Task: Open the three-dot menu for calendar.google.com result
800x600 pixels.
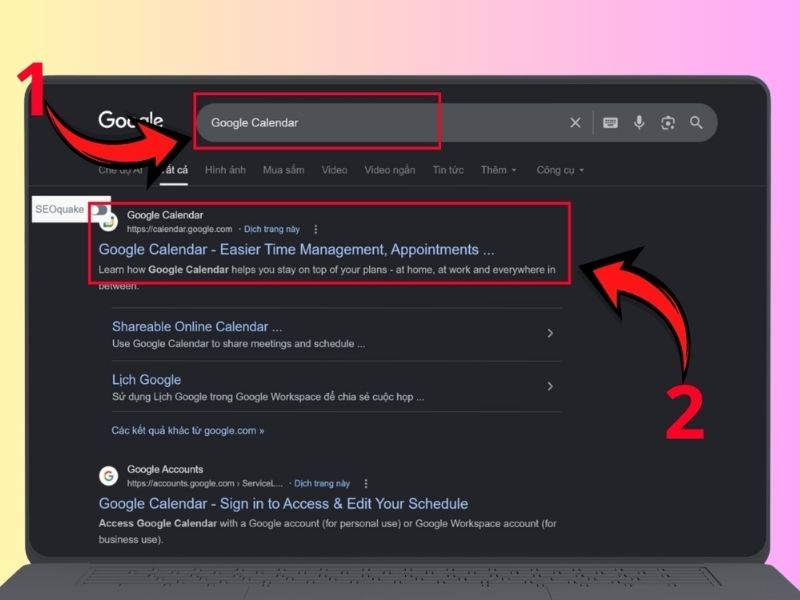Action: coord(316,230)
